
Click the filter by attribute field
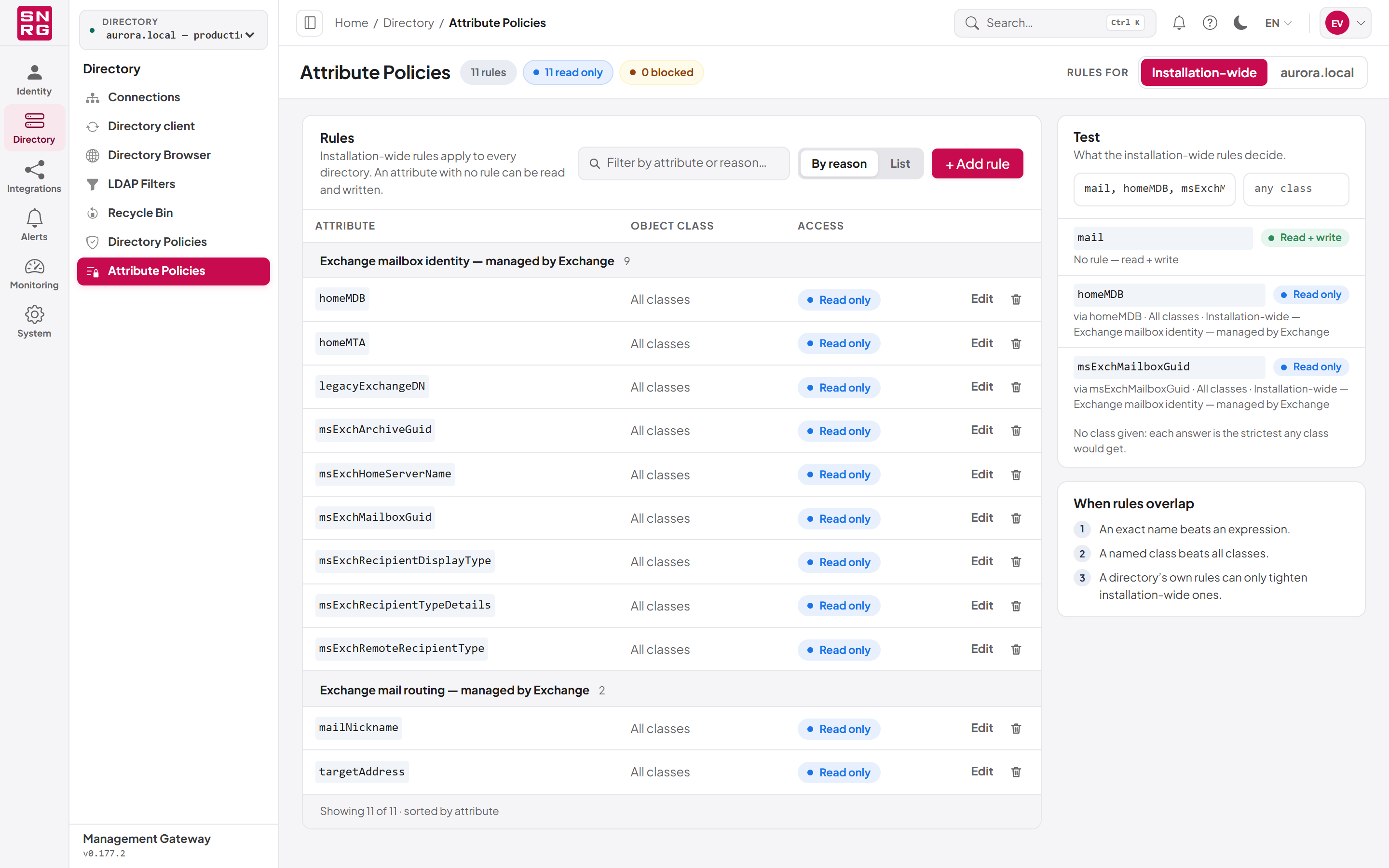[x=683, y=163]
